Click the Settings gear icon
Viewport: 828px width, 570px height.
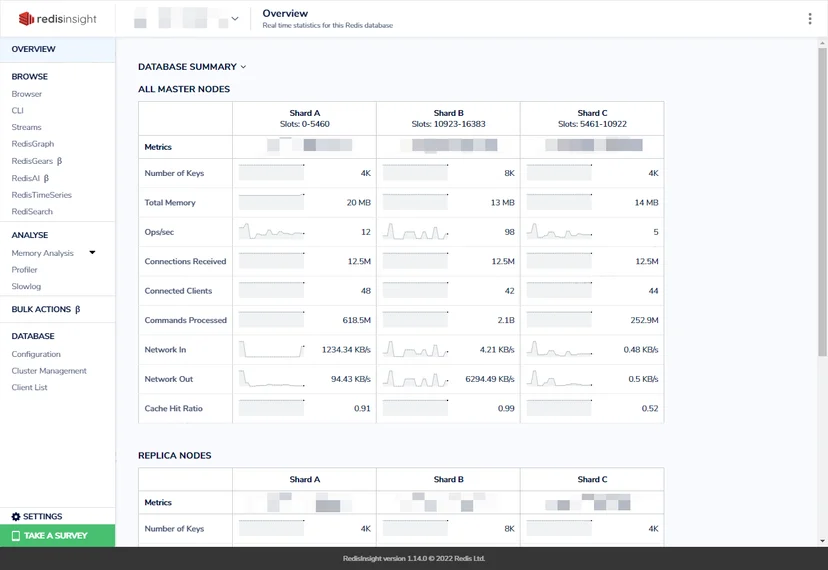coord(16,517)
